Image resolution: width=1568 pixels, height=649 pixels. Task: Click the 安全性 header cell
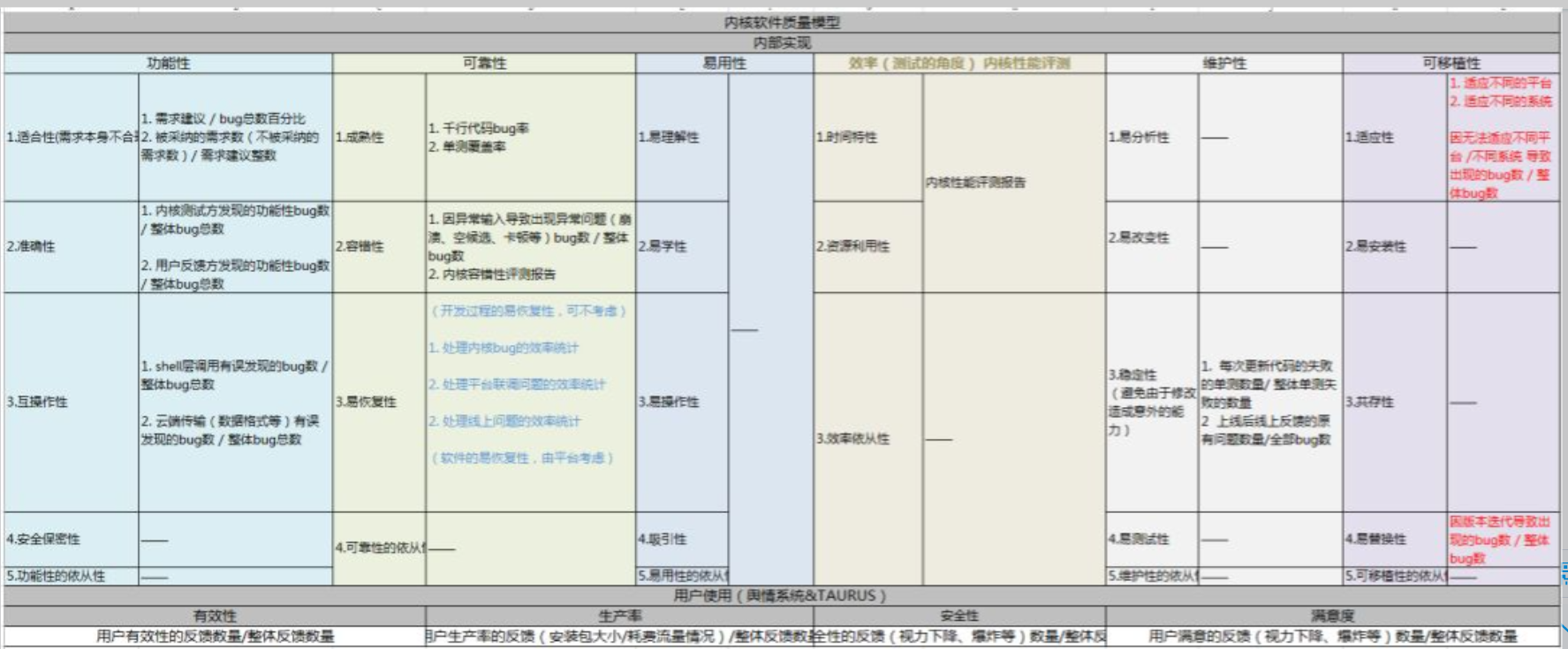[x=959, y=615]
